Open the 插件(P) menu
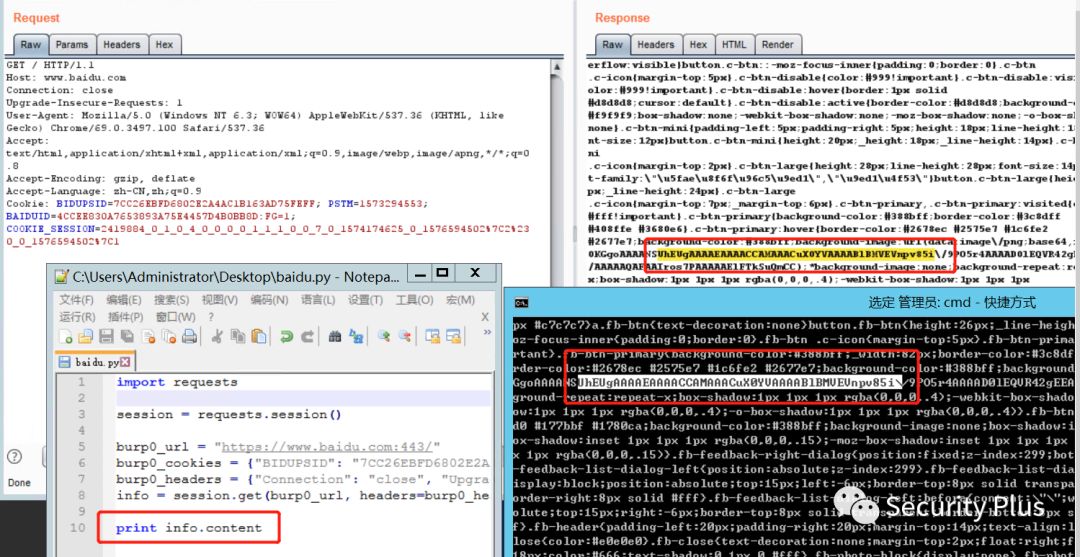The width and height of the screenshot is (1080, 557). [x=125, y=317]
